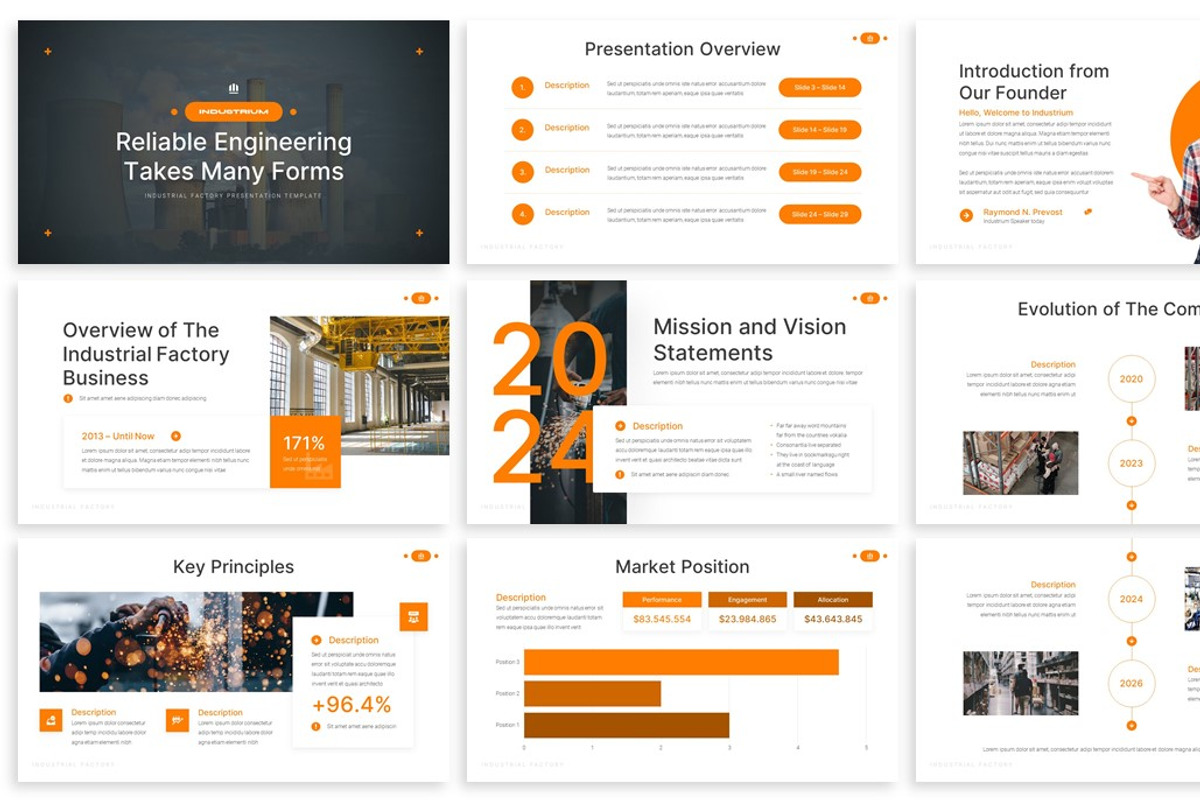Click the INDUSTRIUM badge on title slide
The height and width of the screenshot is (800, 1200).
[x=234, y=112]
